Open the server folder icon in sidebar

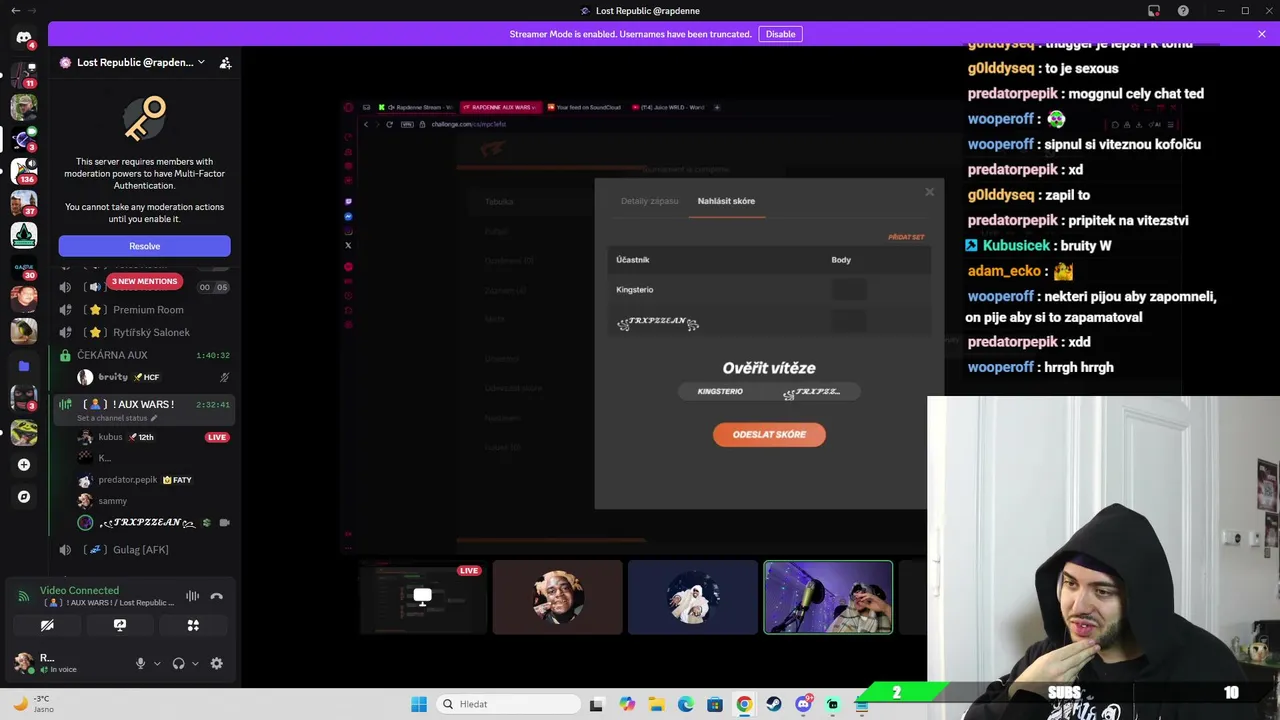(x=24, y=366)
